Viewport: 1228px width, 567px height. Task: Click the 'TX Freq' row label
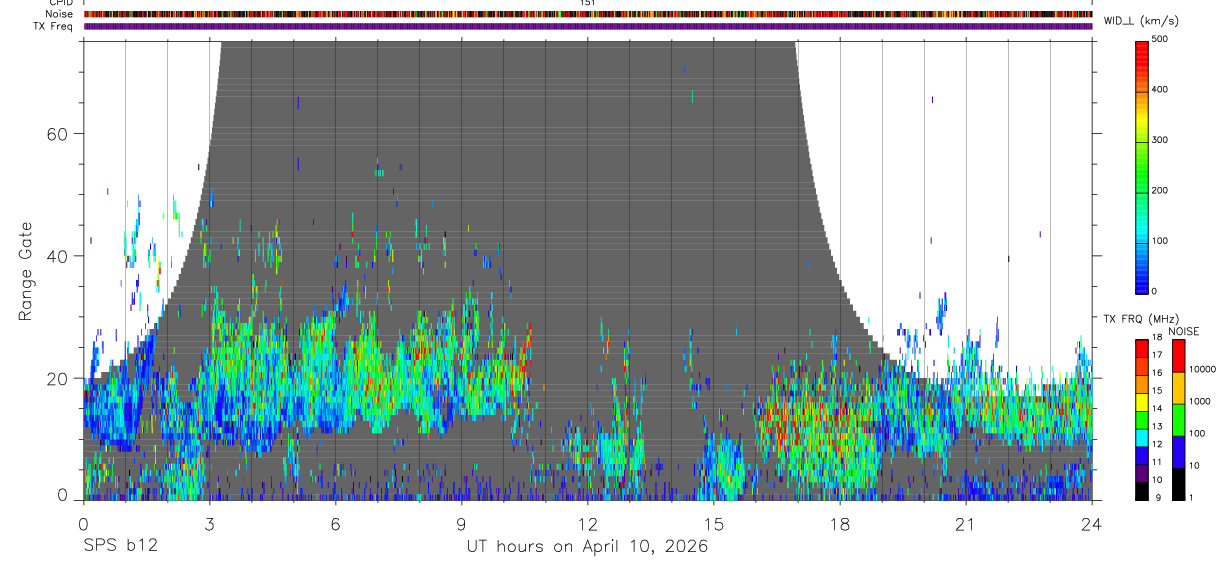pos(55,26)
